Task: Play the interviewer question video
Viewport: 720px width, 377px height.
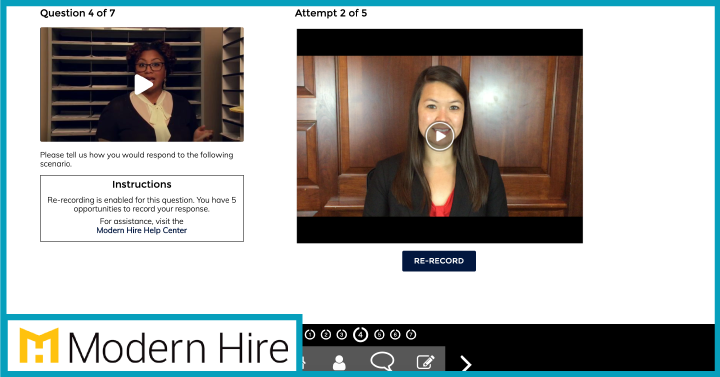Action: pos(143,84)
